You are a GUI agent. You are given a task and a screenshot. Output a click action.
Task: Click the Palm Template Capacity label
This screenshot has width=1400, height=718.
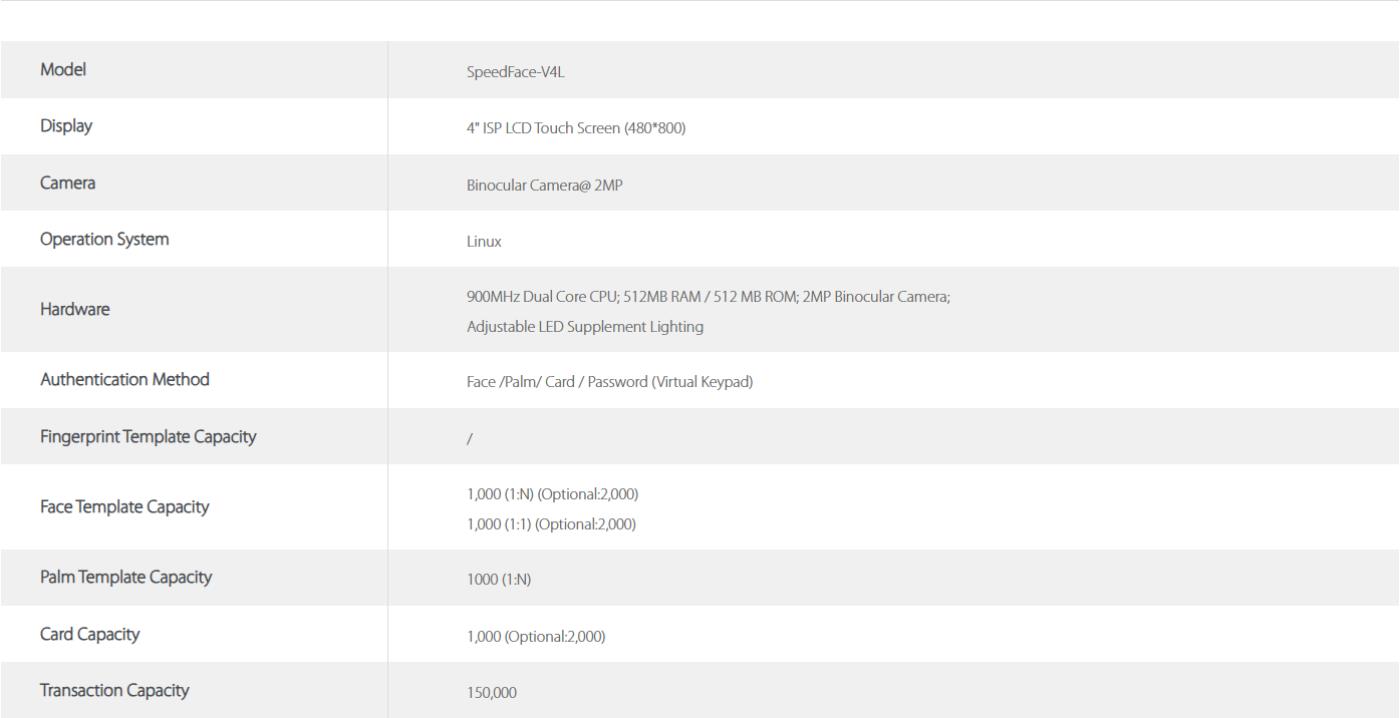pyautogui.click(x=125, y=577)
